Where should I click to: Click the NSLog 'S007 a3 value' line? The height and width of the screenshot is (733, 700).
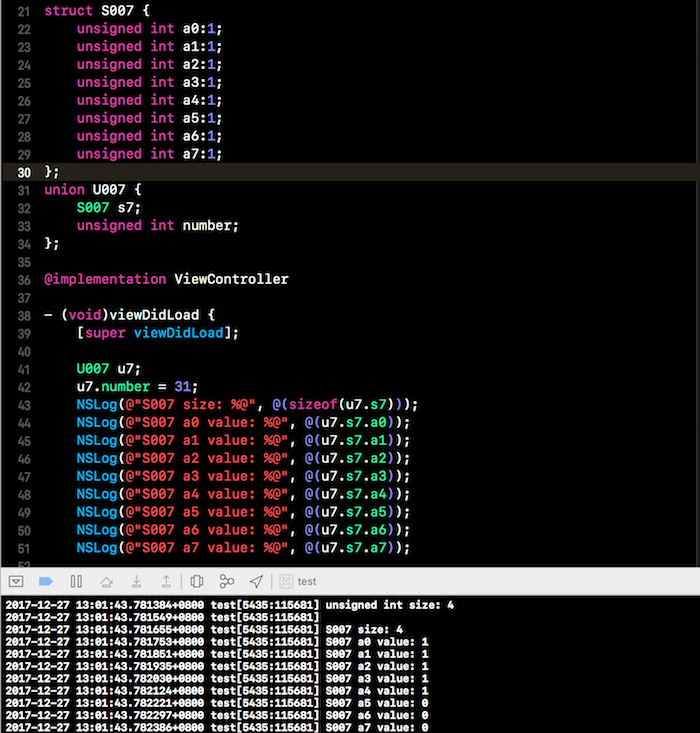click(x=243, y=476)
